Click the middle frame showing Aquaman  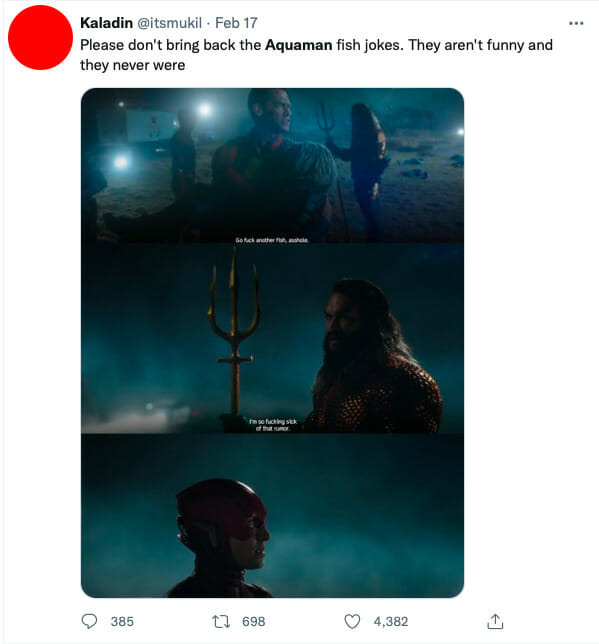272,339
